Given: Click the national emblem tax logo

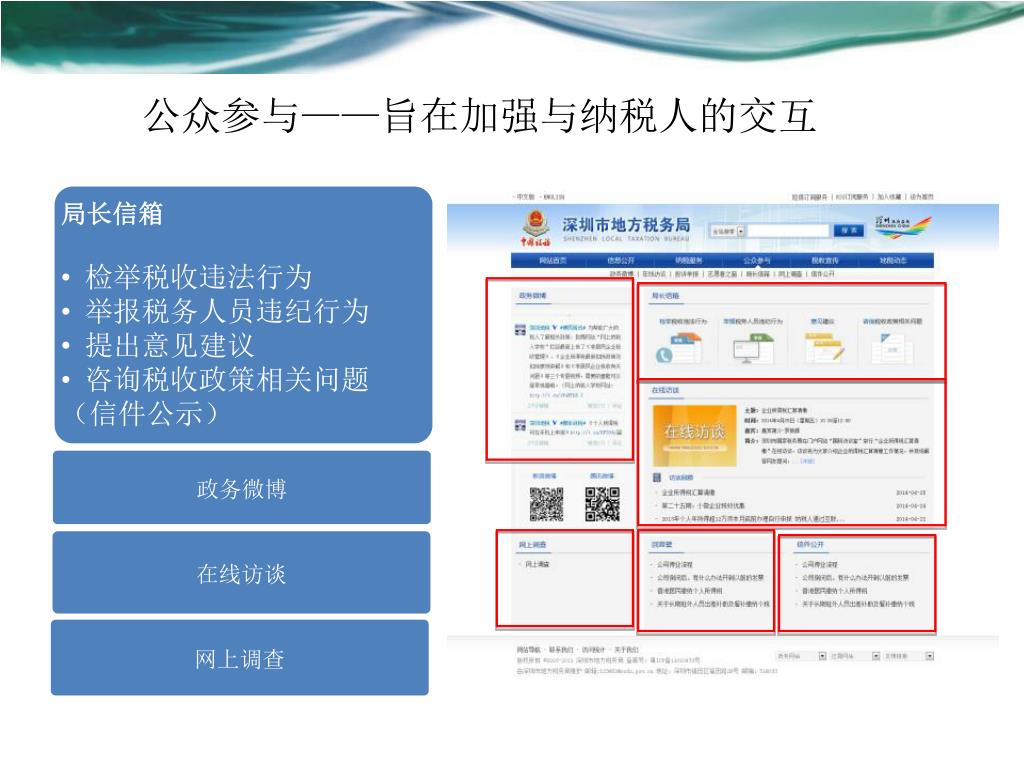Looking at the screenshot, I should (x=535, y=228).
